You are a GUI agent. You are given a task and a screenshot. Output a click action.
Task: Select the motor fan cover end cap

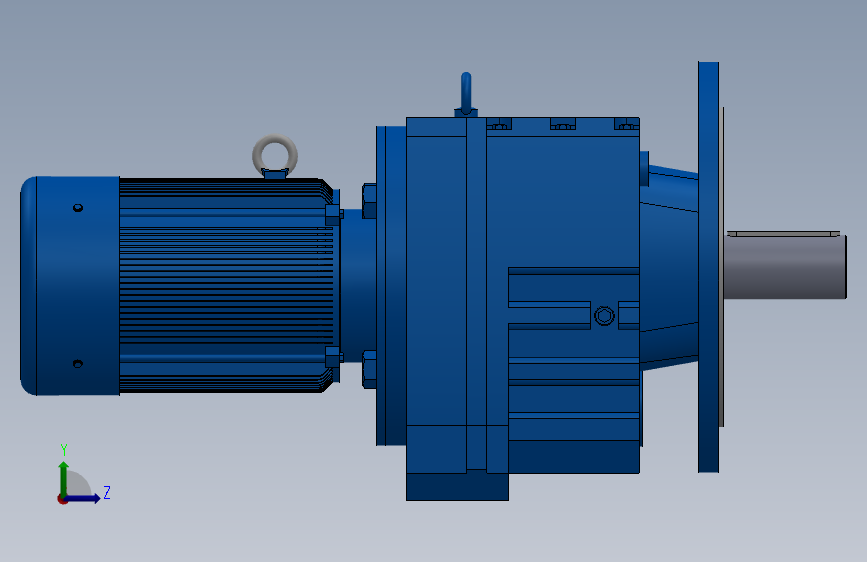pos(70,285)
